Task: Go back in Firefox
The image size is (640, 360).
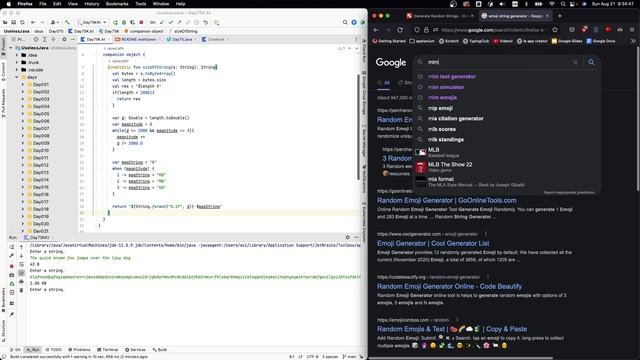Action: 376,30
